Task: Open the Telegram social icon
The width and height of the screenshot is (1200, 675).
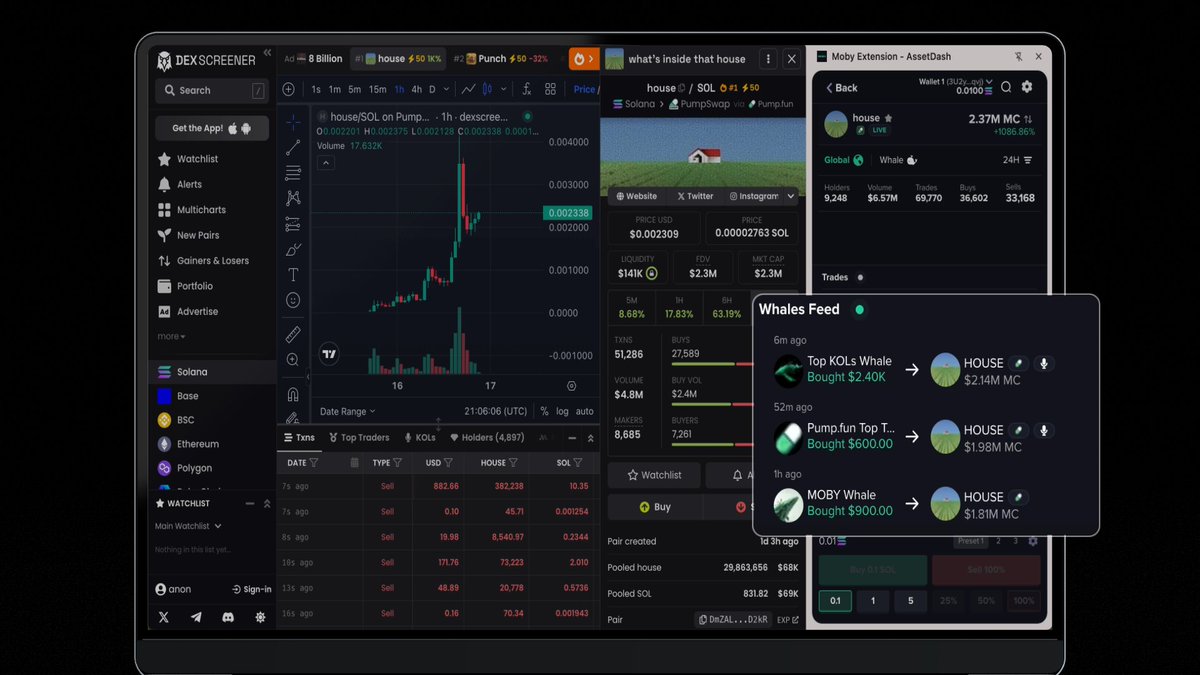Action: pos(196,617)
